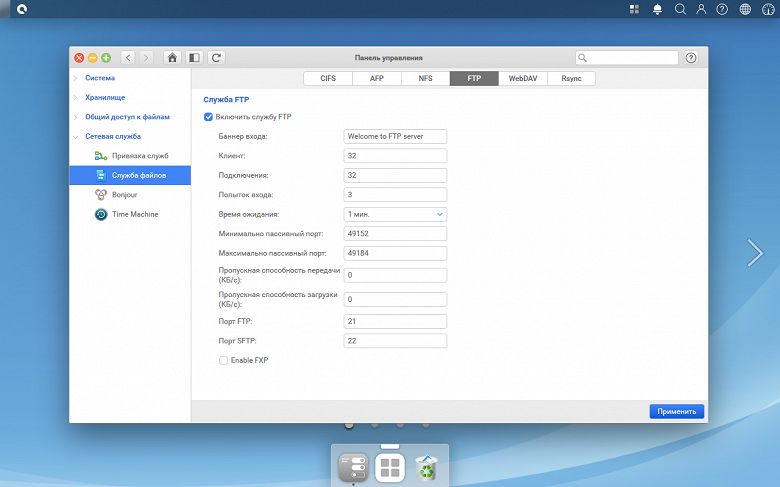Expand the 'Хранилище' sidebar section

click(105, 97)
